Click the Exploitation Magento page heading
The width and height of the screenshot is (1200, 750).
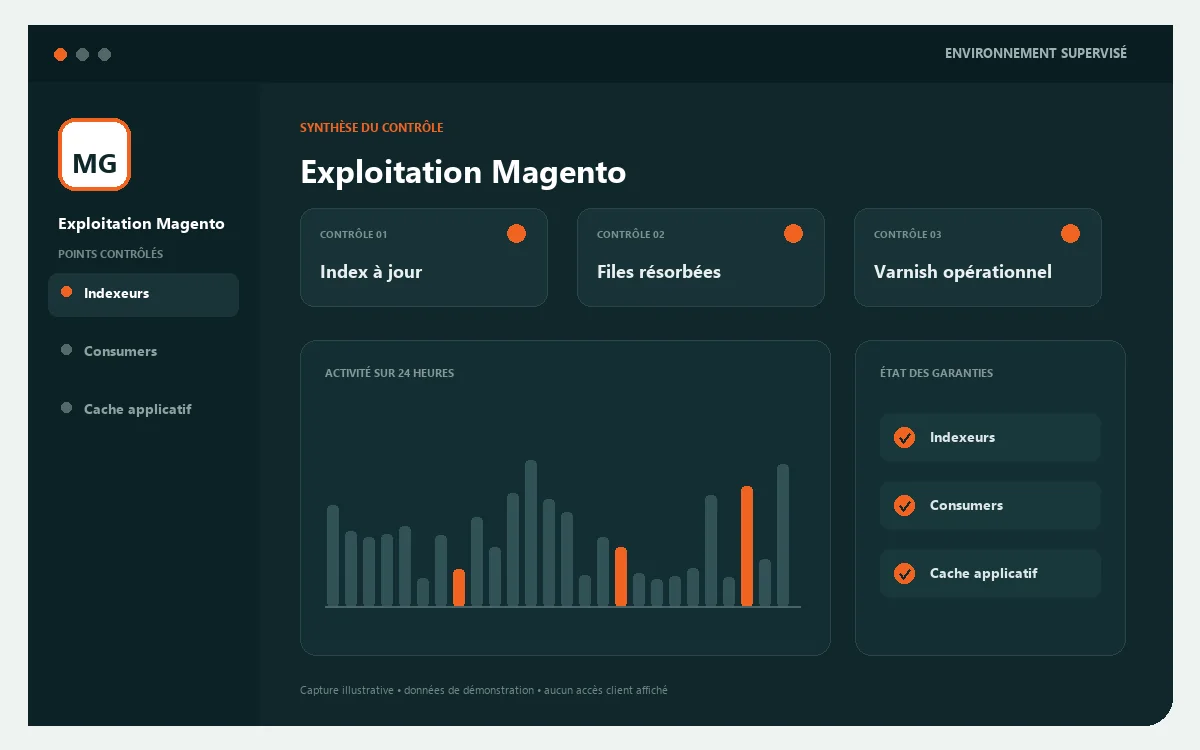tap(463, 172)
